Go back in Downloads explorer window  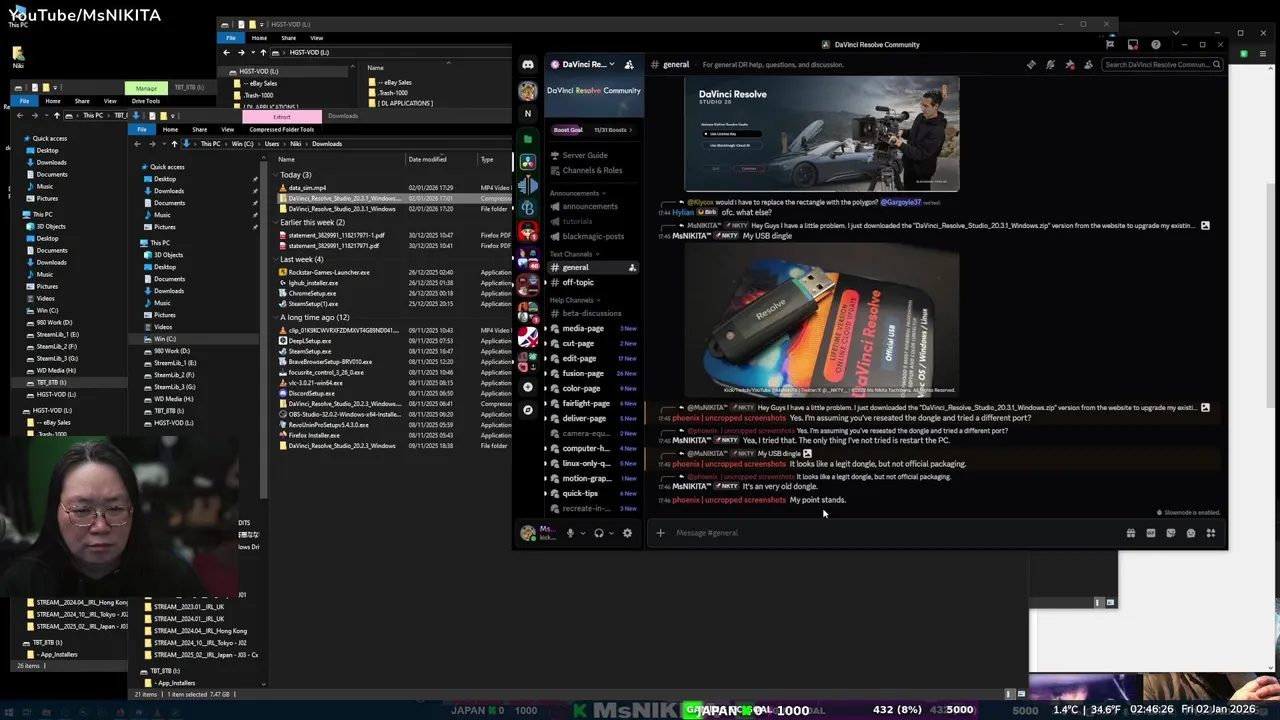pyautogui.click(x=138, y=144)
